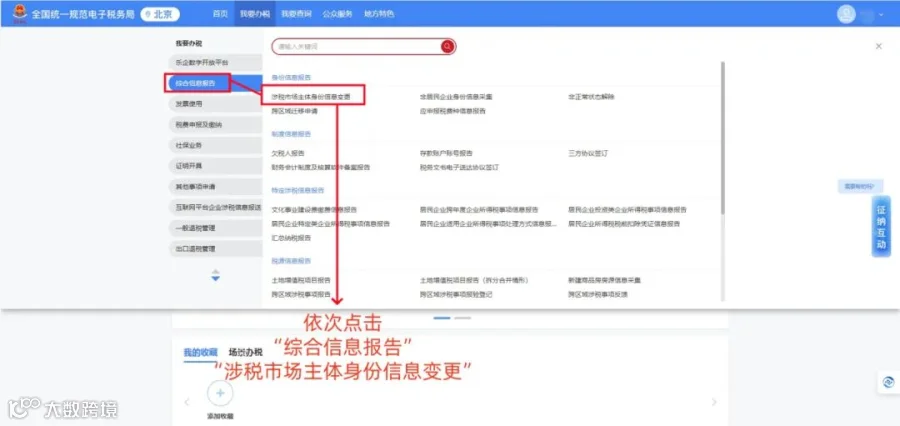Open 欠税人报告 link
This screenshot has height=426, width=900.
[x=288, y=153]
